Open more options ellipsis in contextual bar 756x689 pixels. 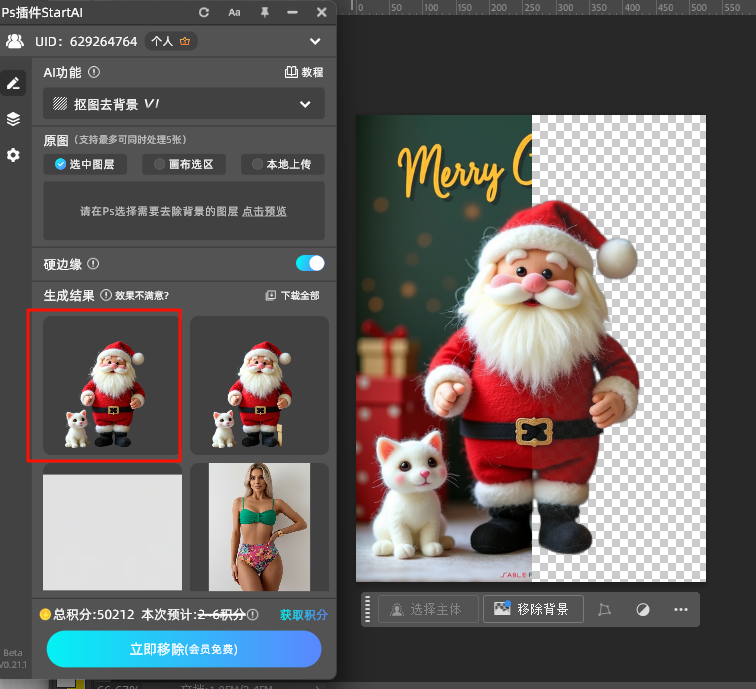(681, 609)
